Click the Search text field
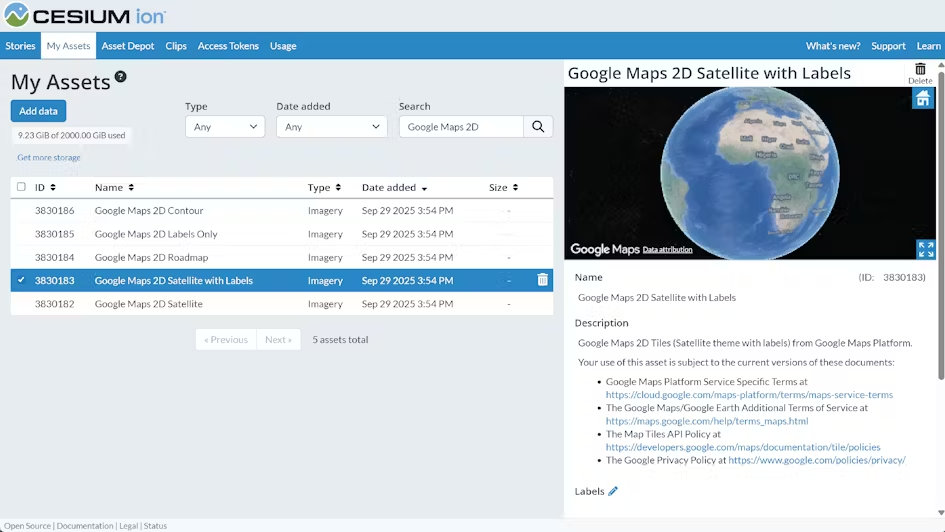 click(461, 127)
